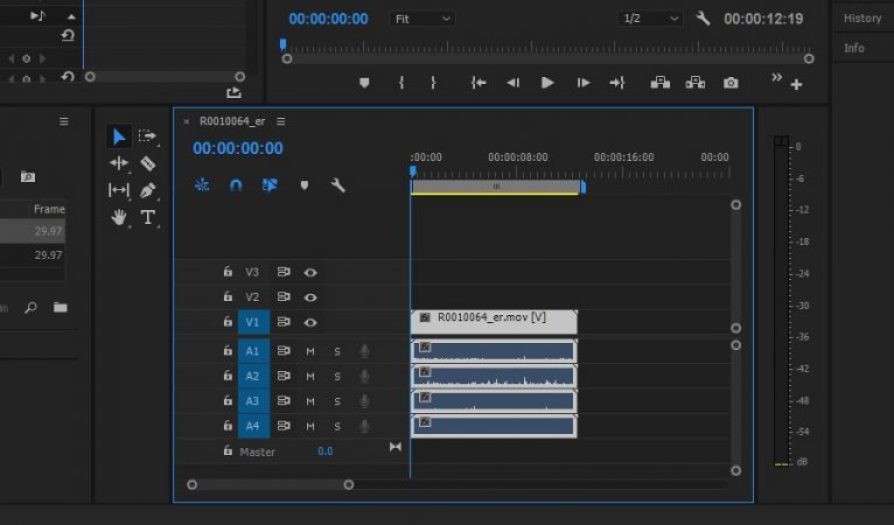Image resolution: width=894 pixels, height=525 pixels.
Task: Toggle V2 track output eye
Action: [x=310, y=297]
